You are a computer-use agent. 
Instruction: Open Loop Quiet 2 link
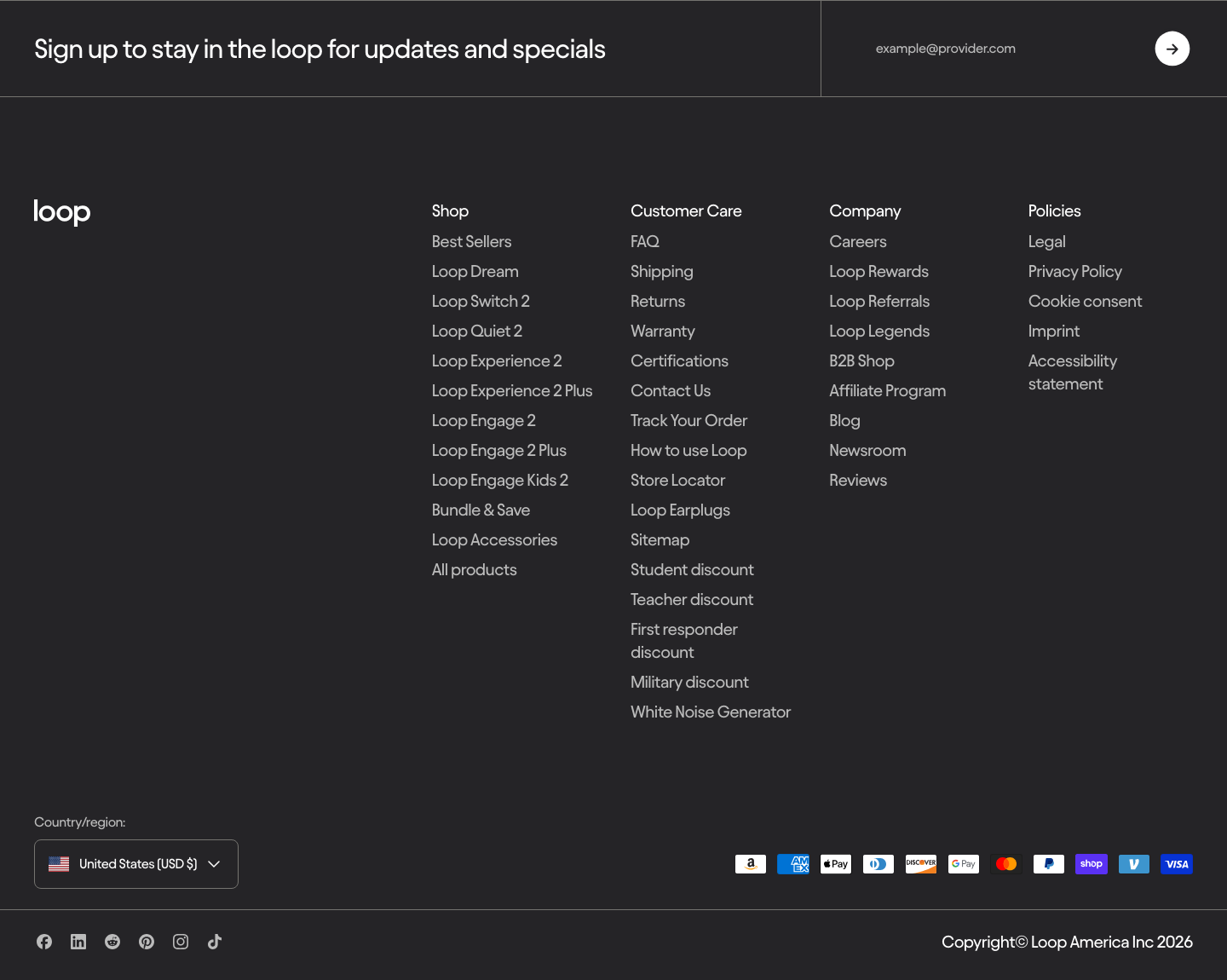point(477,331)
